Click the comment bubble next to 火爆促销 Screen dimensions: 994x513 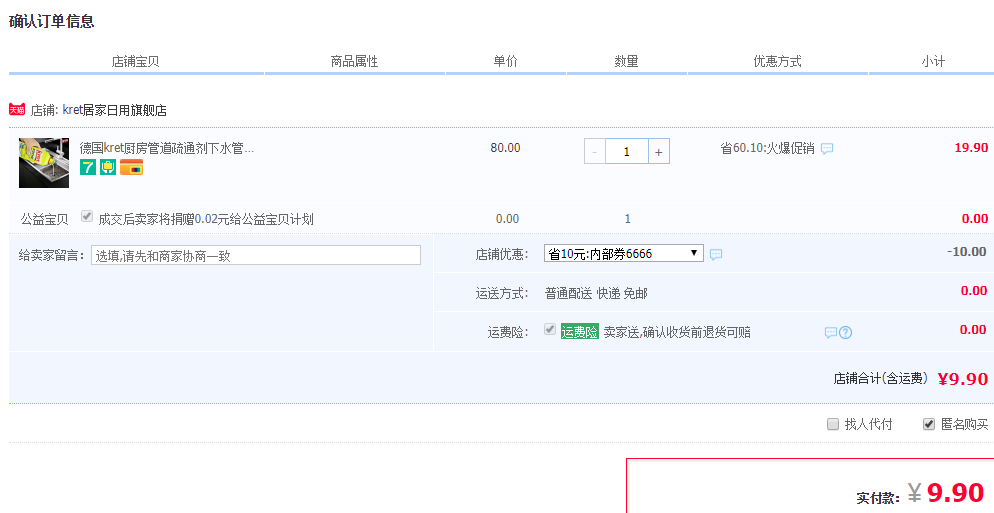coord(827,149)
